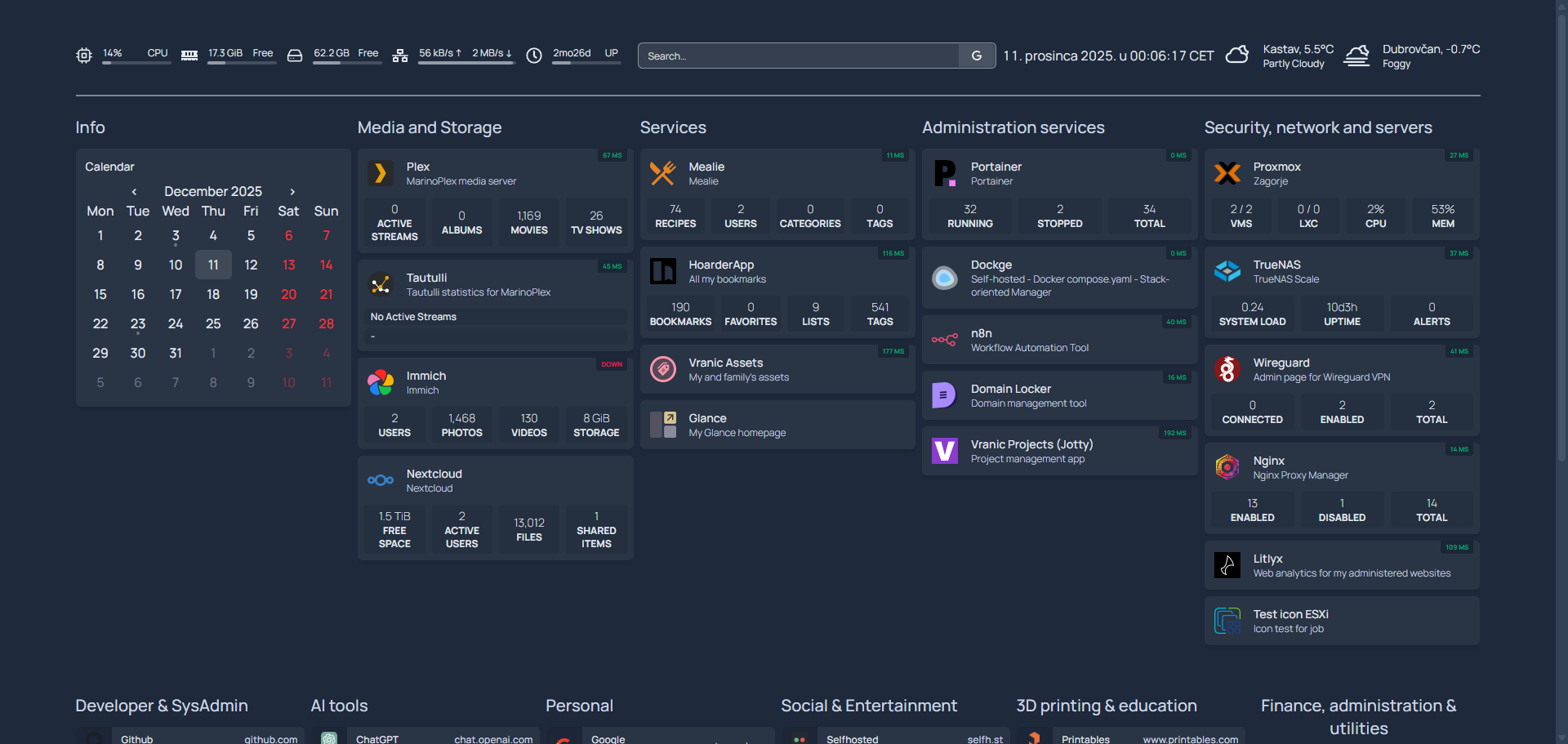Open Nextcloud using its cloud icon
This screenshot has height=744, width=1568.
[380, 480]
